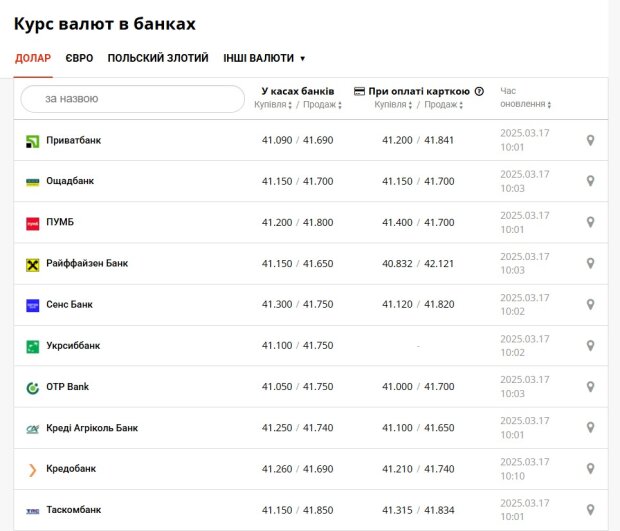Sort by card payment Продаж rate
Screen dimensions: 620x531
[443, 105]
